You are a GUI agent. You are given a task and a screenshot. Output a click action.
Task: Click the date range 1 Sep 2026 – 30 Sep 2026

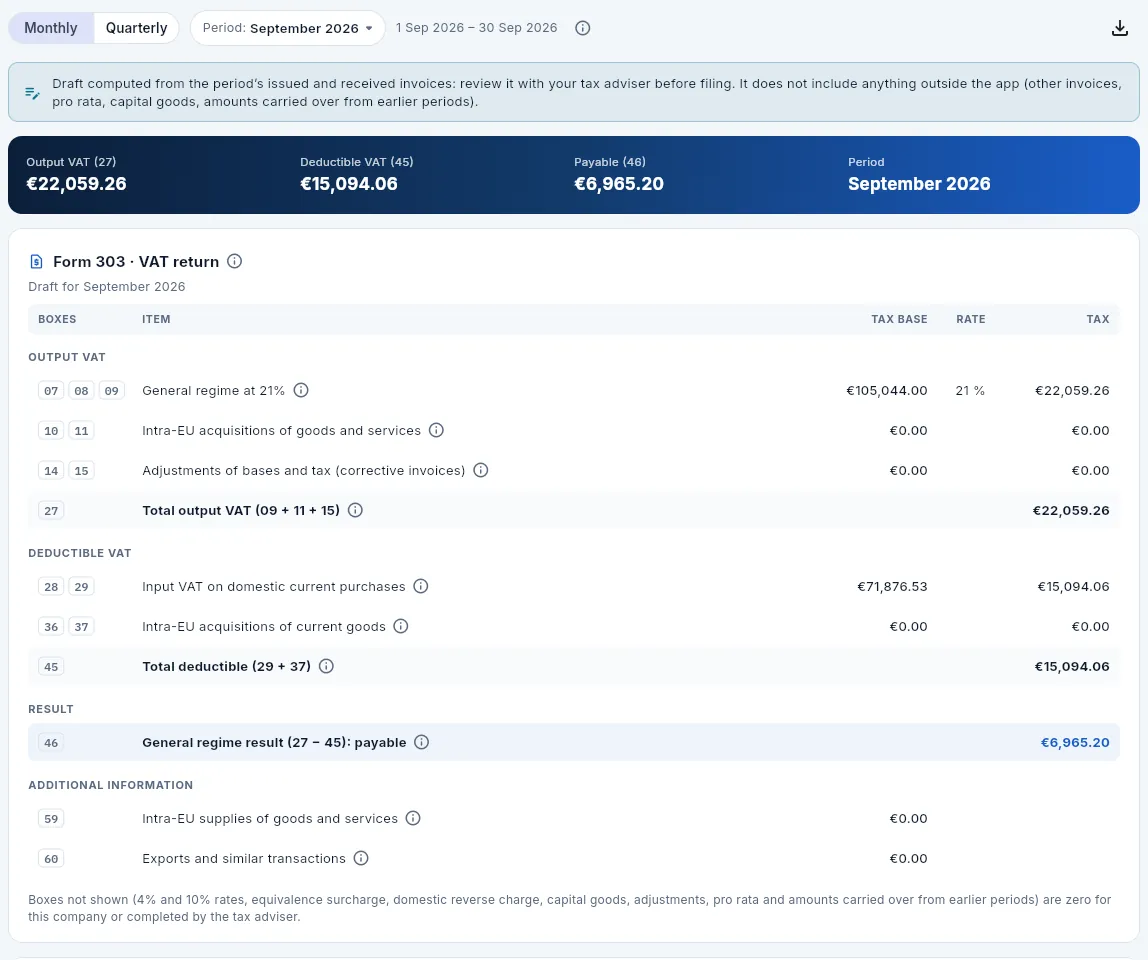pyautogui.click(x=477, y=28)
